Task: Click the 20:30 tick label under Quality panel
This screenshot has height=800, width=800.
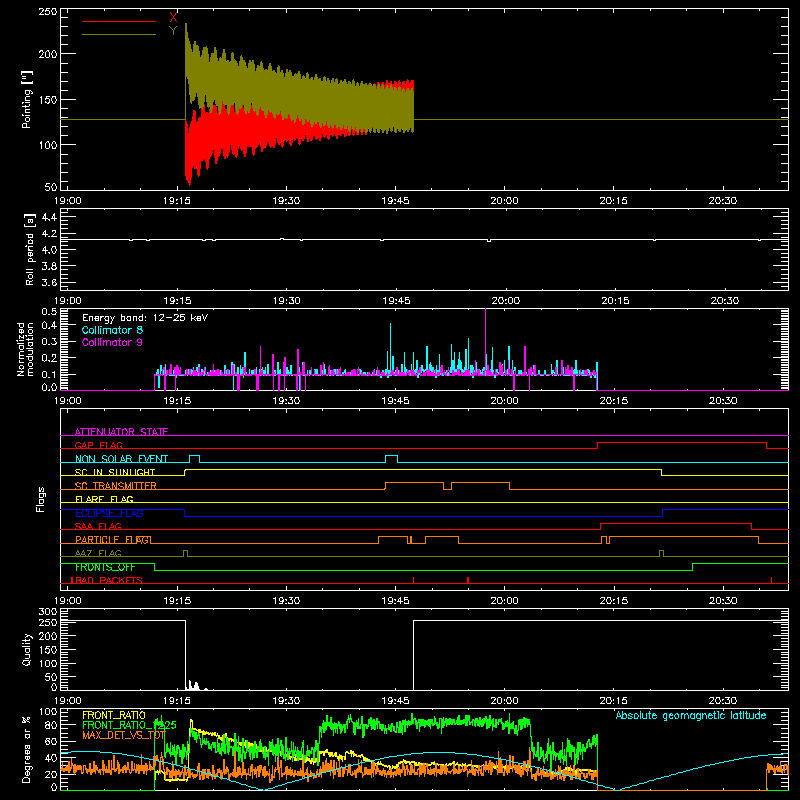Action: pos(723,701)
